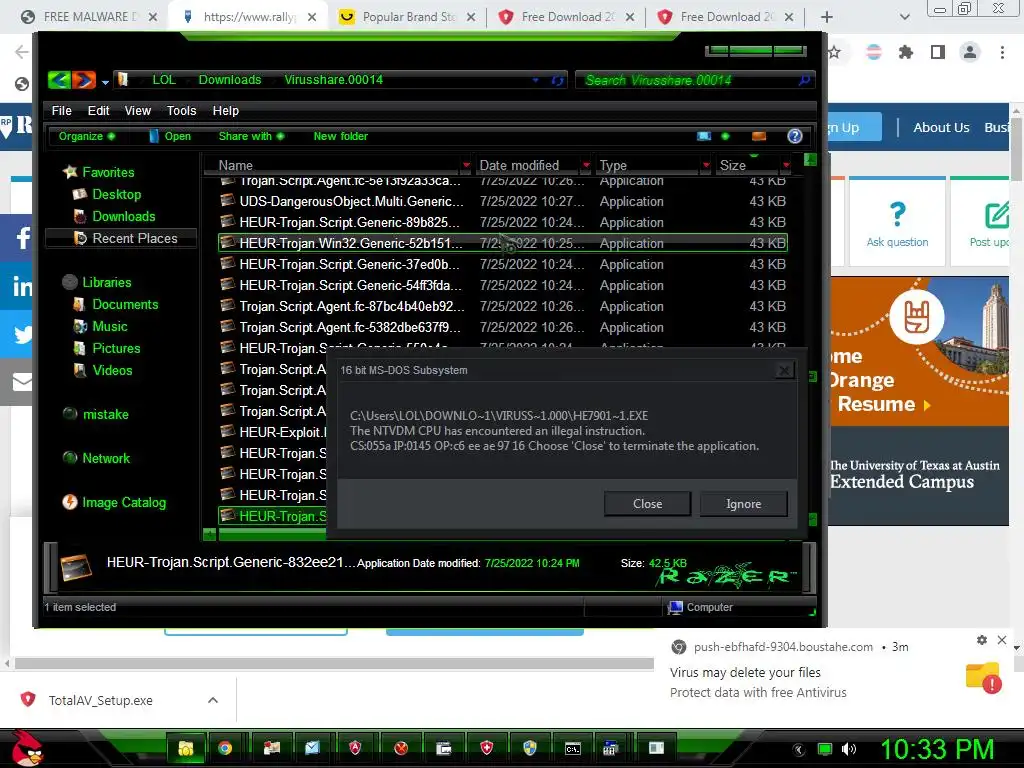Open a new Chrome tab
This screenshot has height=768, width=1024.
[826, 17]
